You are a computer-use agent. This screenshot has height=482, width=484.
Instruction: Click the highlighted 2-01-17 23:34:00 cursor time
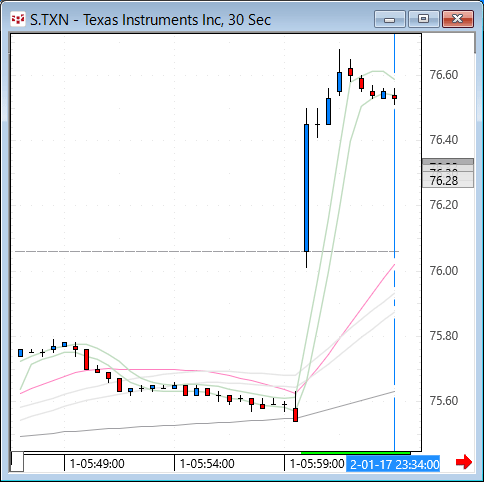pos(393,464)
